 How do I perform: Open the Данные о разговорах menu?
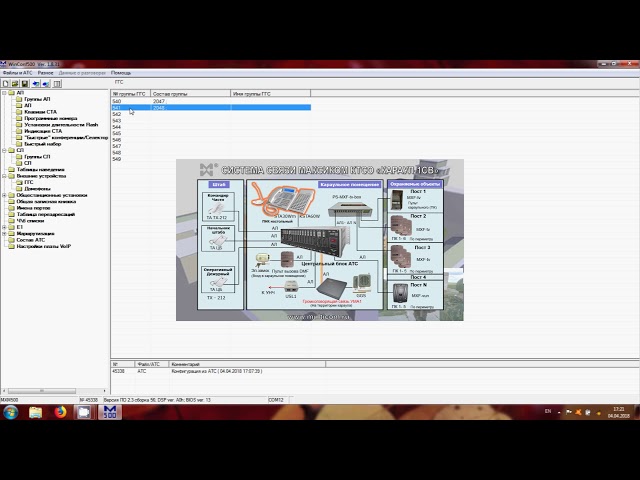click(x=82, y=73)
